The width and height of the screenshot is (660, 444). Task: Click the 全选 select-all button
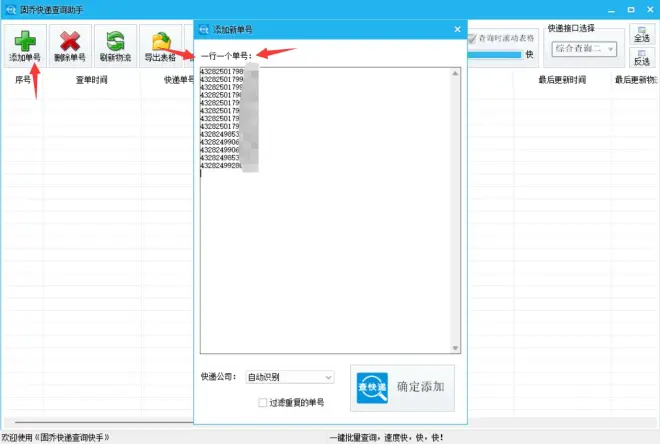click(x=641, y=36)
